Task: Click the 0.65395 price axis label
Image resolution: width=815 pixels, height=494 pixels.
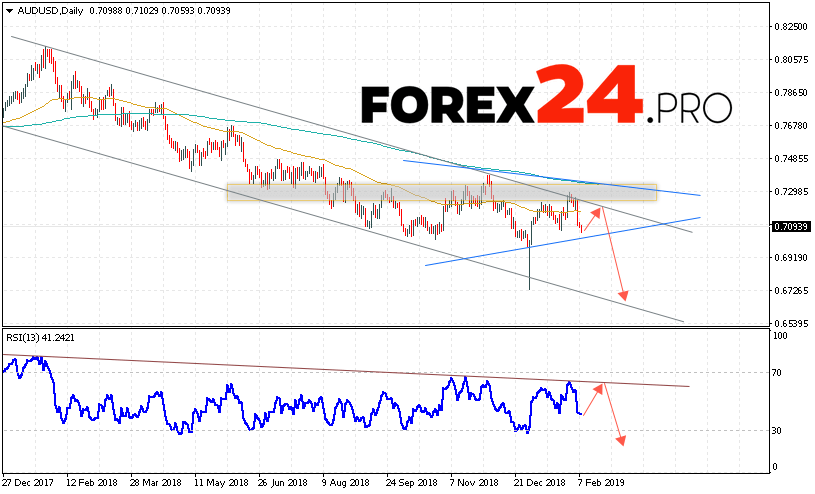Action: click(x=789, y=324)
